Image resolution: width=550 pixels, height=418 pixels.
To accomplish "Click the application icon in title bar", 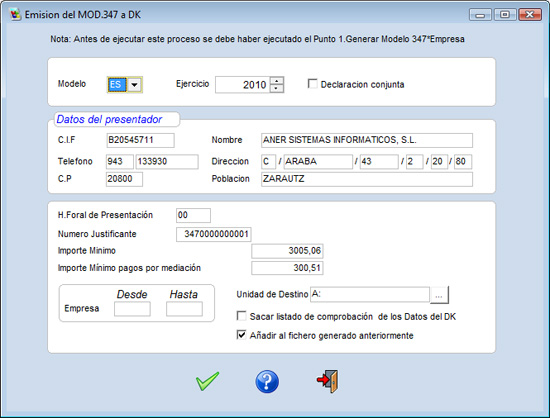I will click(x=15, y=15).
